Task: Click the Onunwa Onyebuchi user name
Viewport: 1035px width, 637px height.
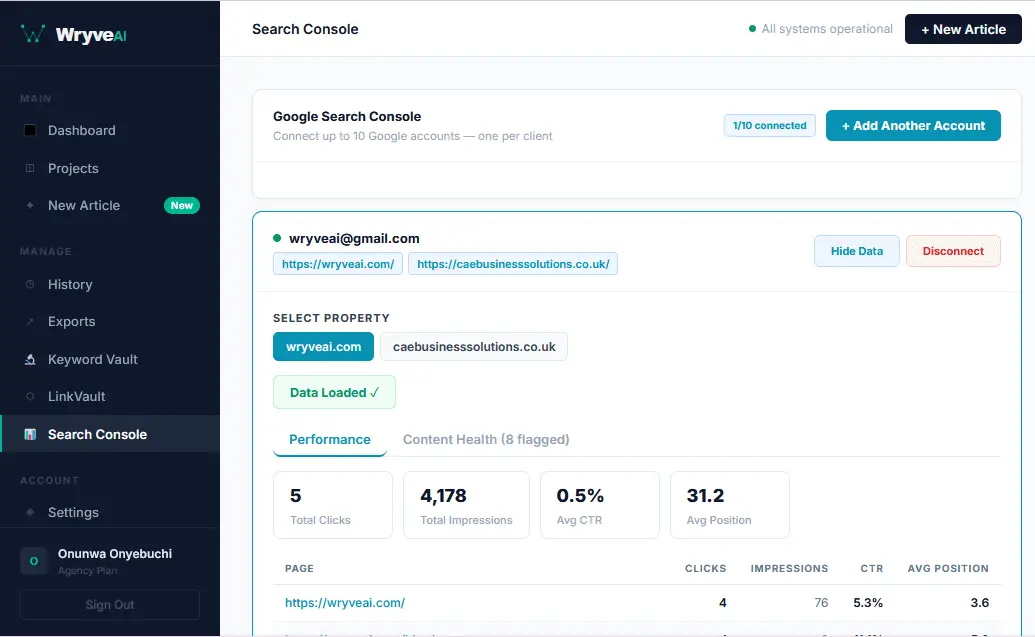Action: click(115, 554)
